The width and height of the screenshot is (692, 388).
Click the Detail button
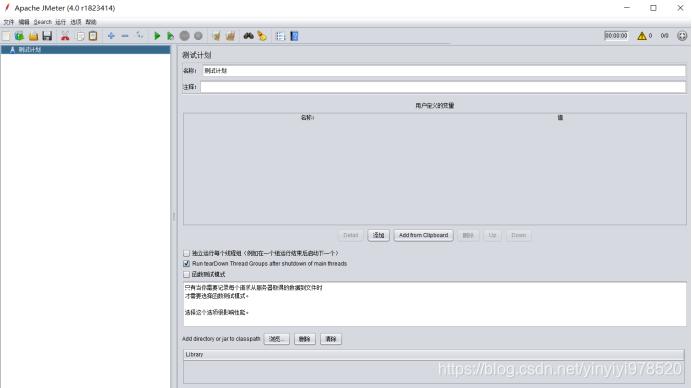click(351, 235)
